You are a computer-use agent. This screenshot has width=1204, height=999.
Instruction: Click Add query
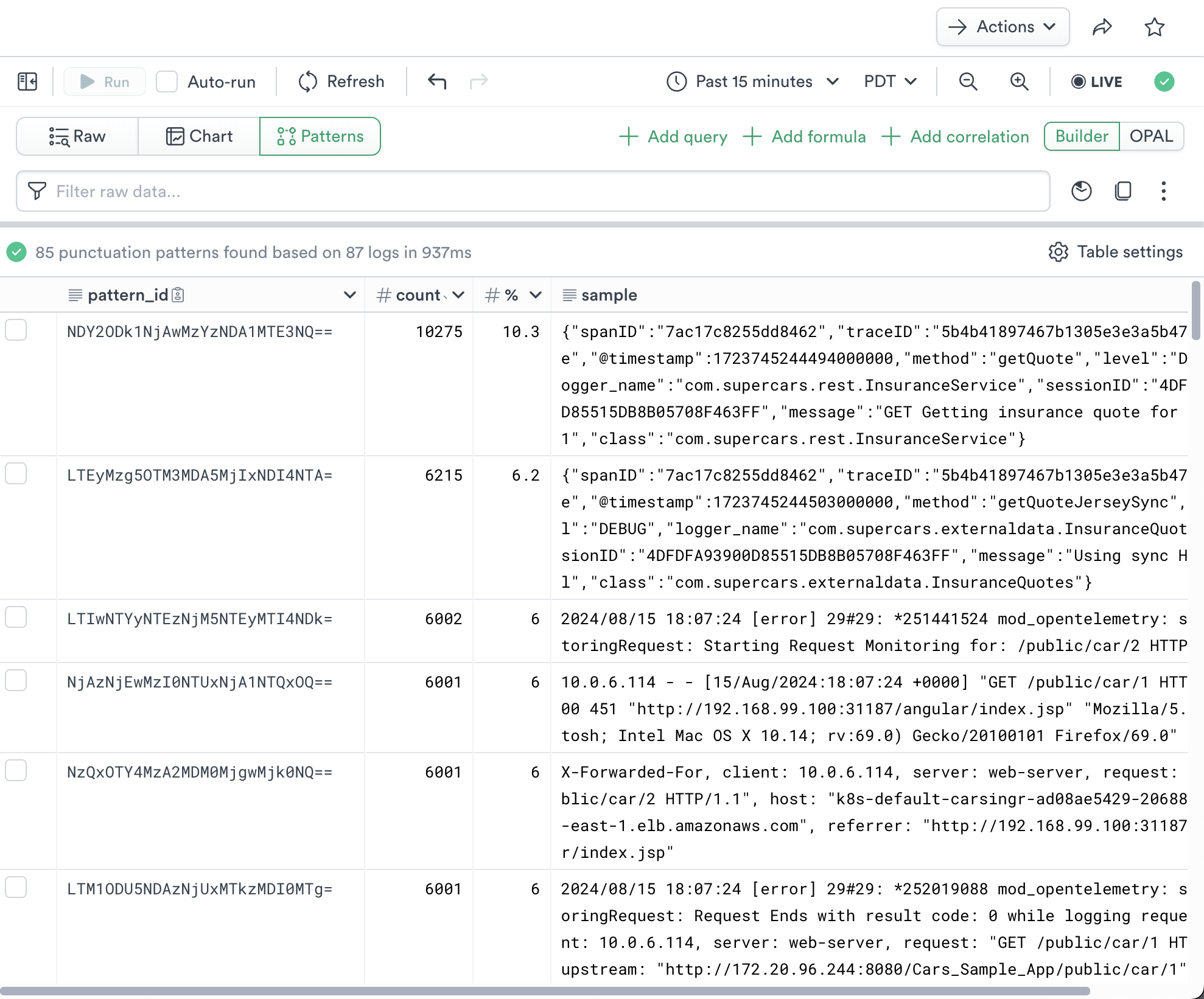click(673, 136)
